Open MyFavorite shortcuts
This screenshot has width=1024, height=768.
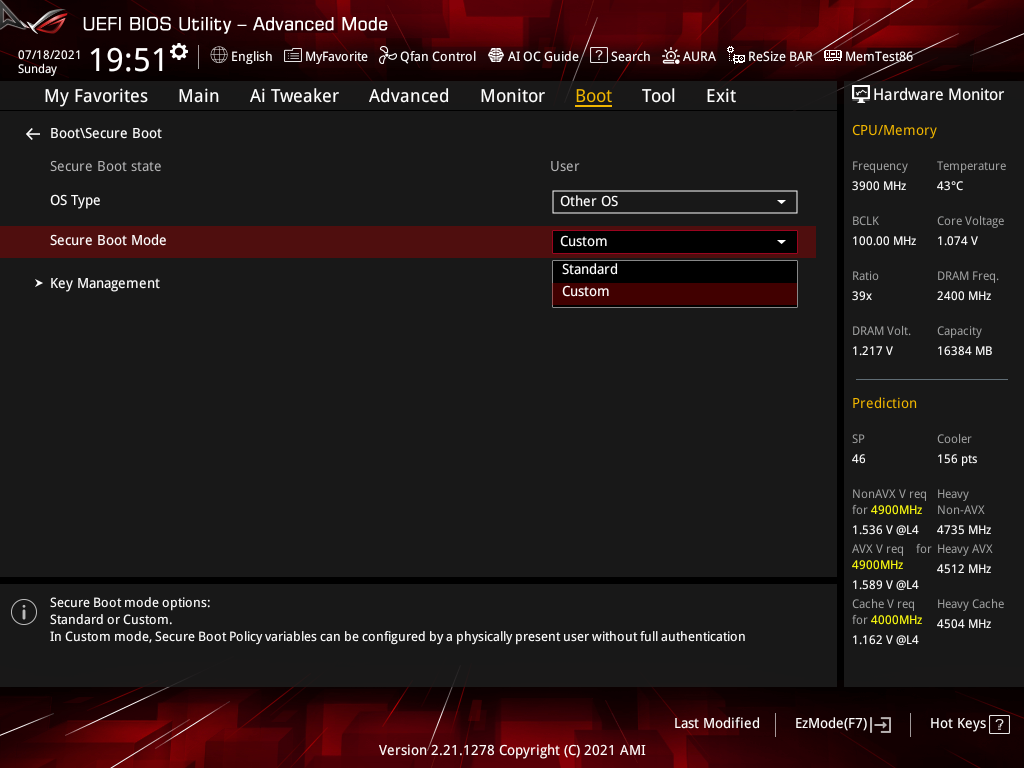point(325,56)
